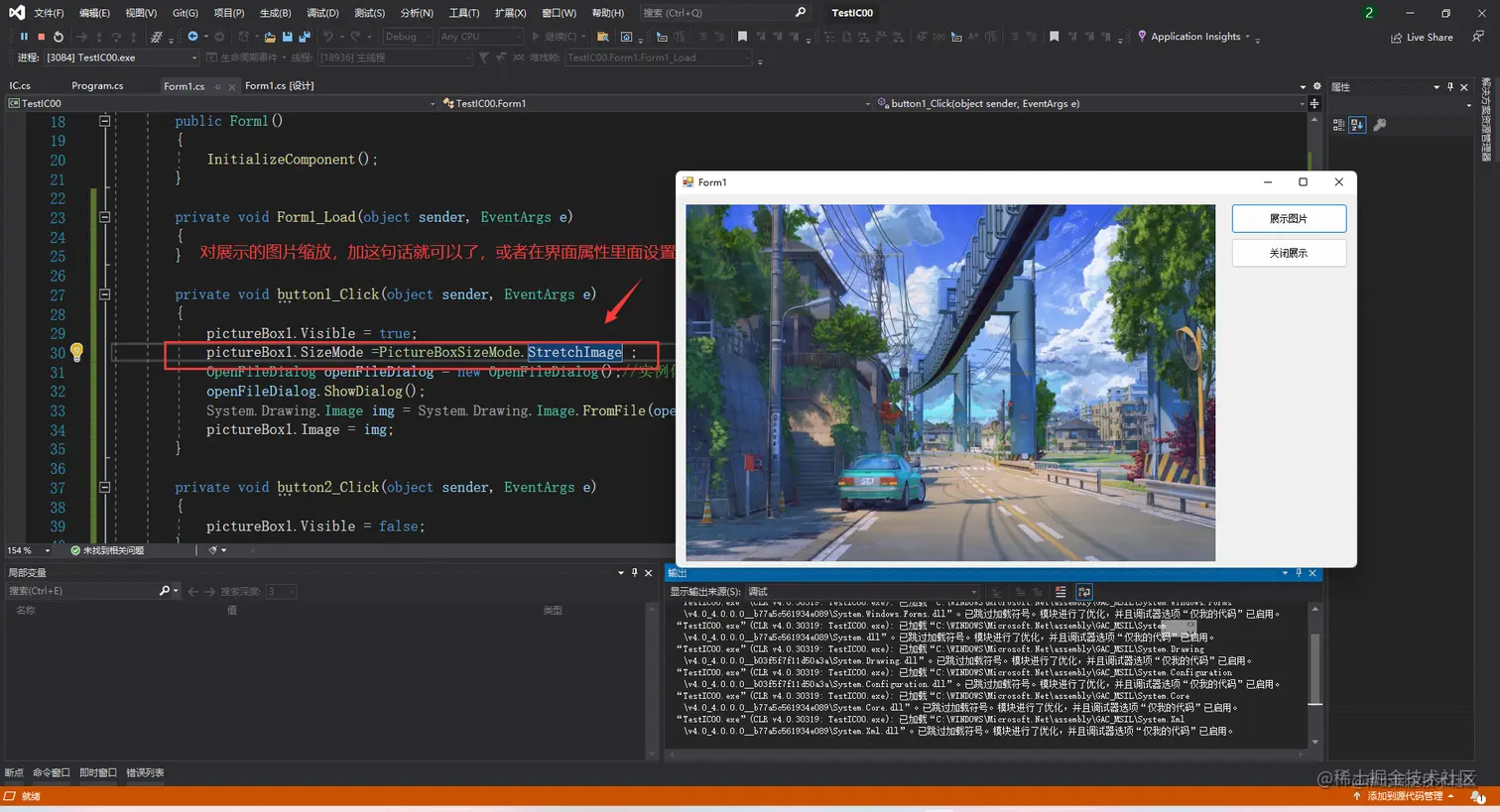Open file via the folder icon in toolbar
The width and height of the screenshot is (1500, 812).
coord(269,37)
